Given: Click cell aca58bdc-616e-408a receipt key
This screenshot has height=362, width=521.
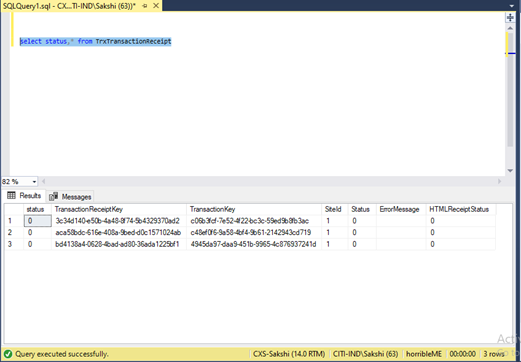Looking at the screenshot, I should click(x=119, y=232).
